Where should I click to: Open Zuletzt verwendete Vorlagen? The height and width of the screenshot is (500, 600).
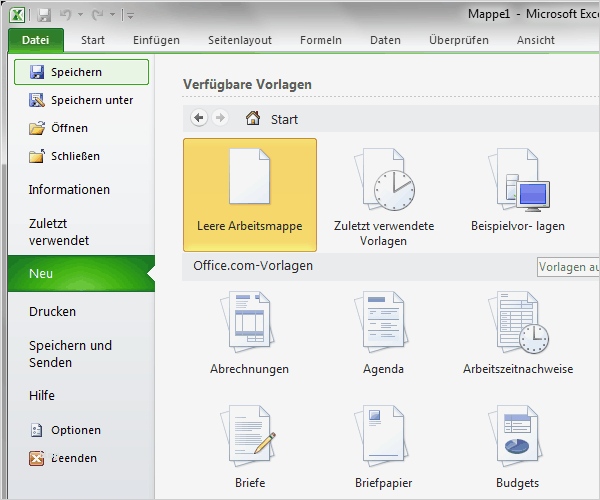384,195
